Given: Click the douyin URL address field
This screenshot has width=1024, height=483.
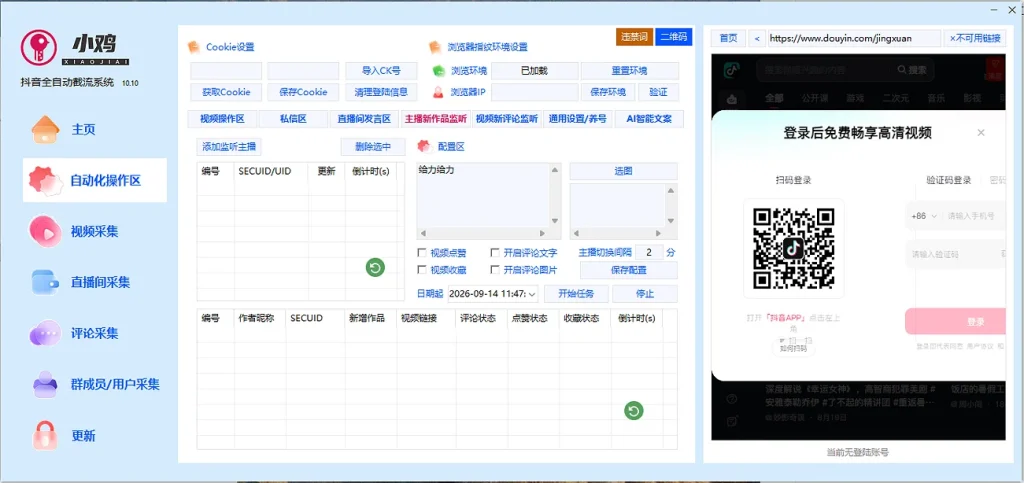Looking at the screenshot, I should [854, 39].
